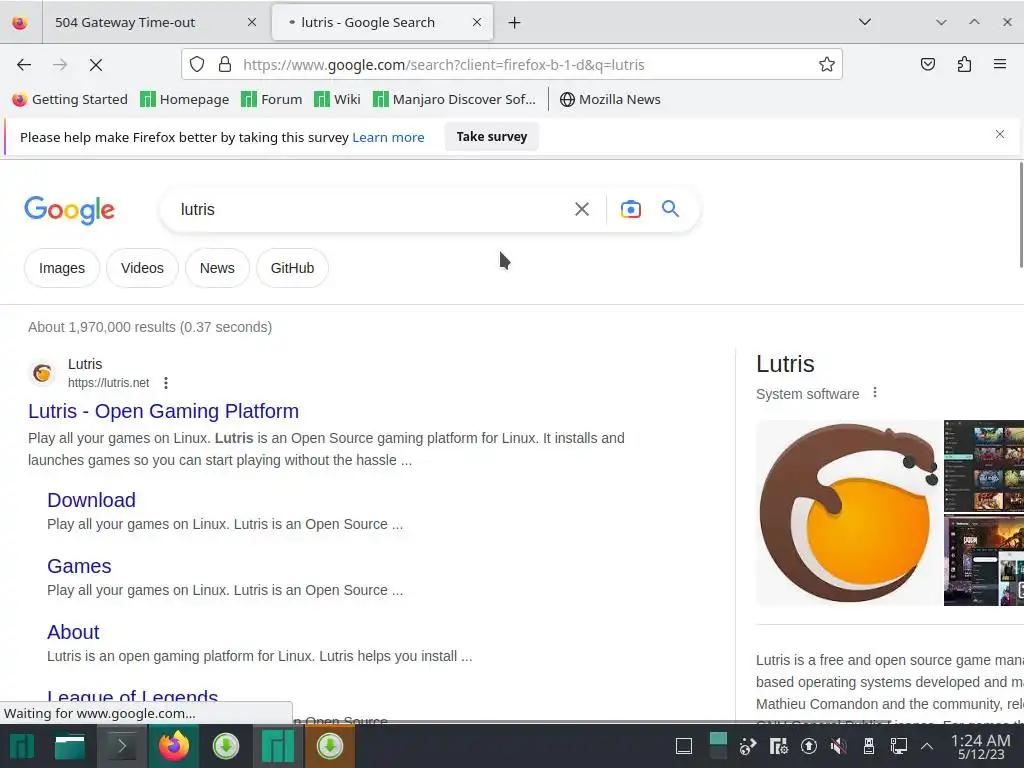Click the https://lutris.net URL text
The height and width of the screenshot is (768, 1024).
(x=108, y=383)
